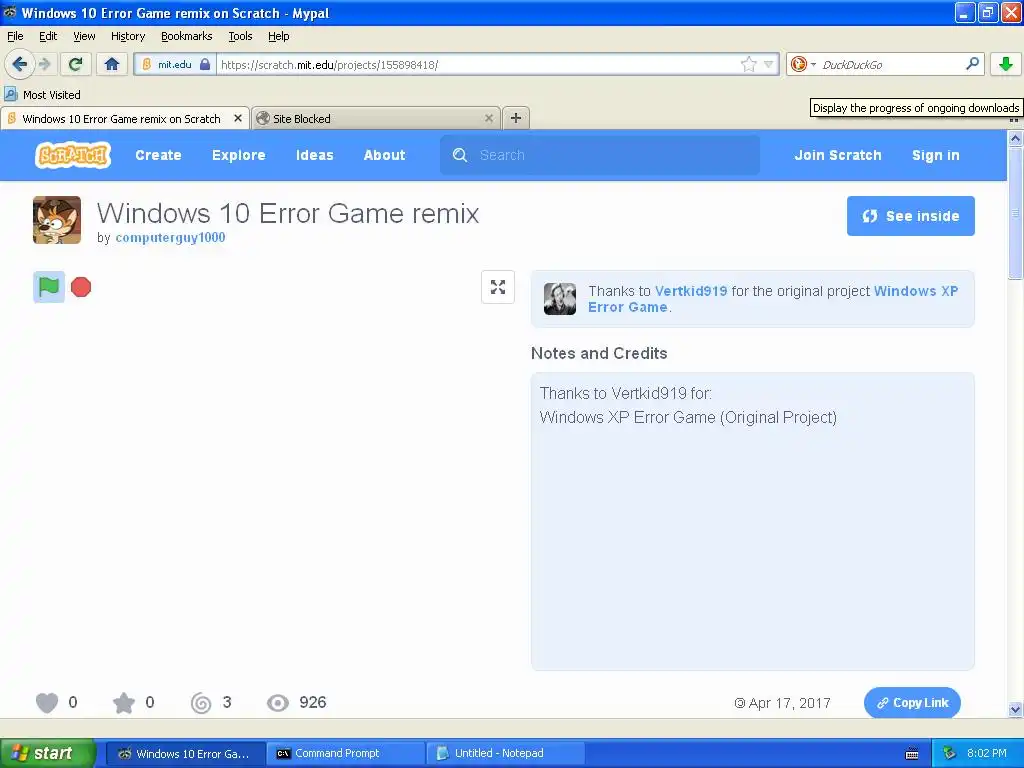Open Ideas in Scratch navbar

314,155
